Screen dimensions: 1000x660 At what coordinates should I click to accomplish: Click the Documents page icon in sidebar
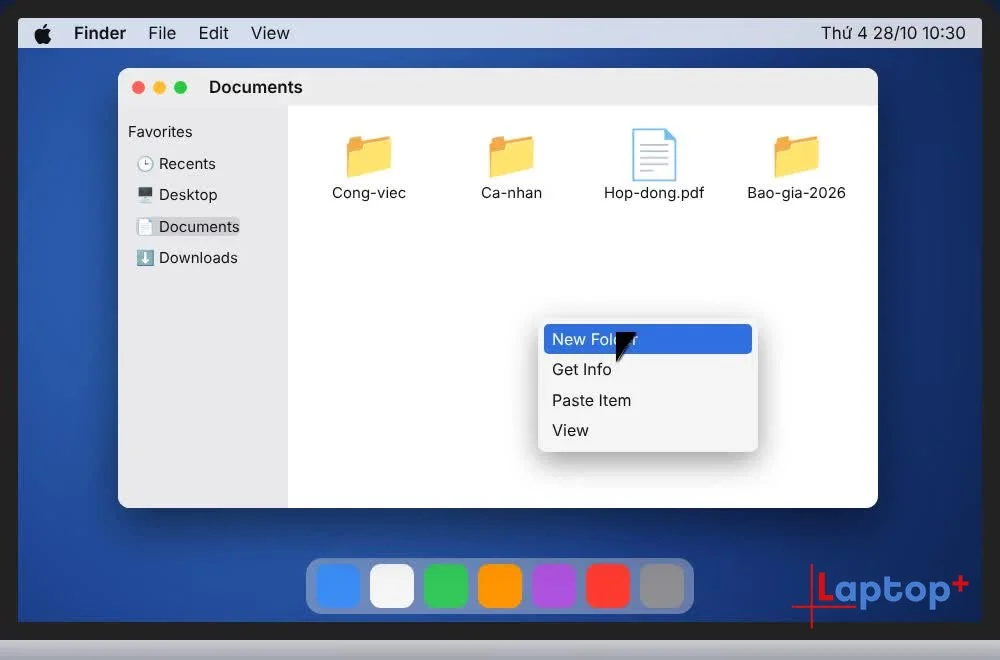pyautogui.click(x=145, y=226)
